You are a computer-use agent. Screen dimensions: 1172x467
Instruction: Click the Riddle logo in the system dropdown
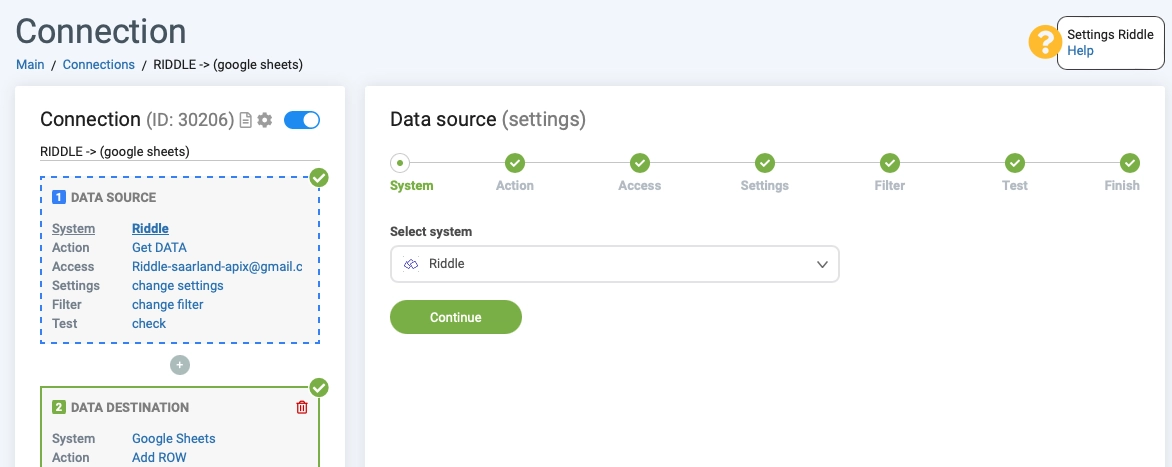point(410,265)
